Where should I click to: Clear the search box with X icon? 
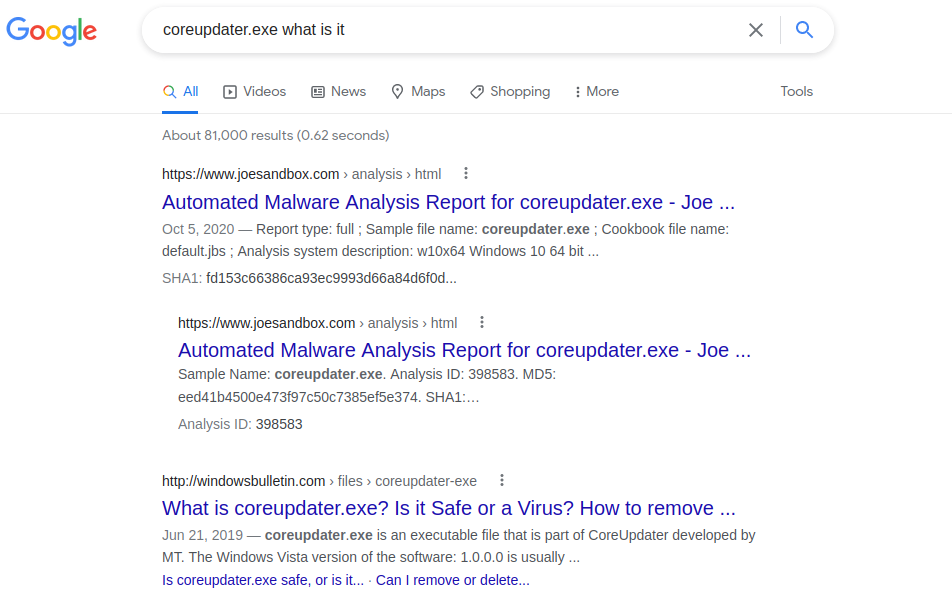755,30
